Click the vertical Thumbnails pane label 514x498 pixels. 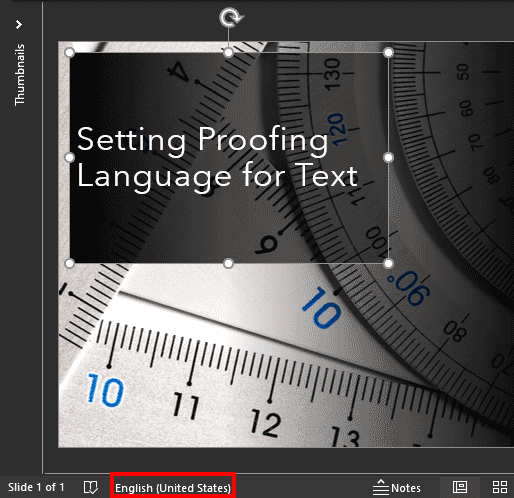(x=20, y=75)
